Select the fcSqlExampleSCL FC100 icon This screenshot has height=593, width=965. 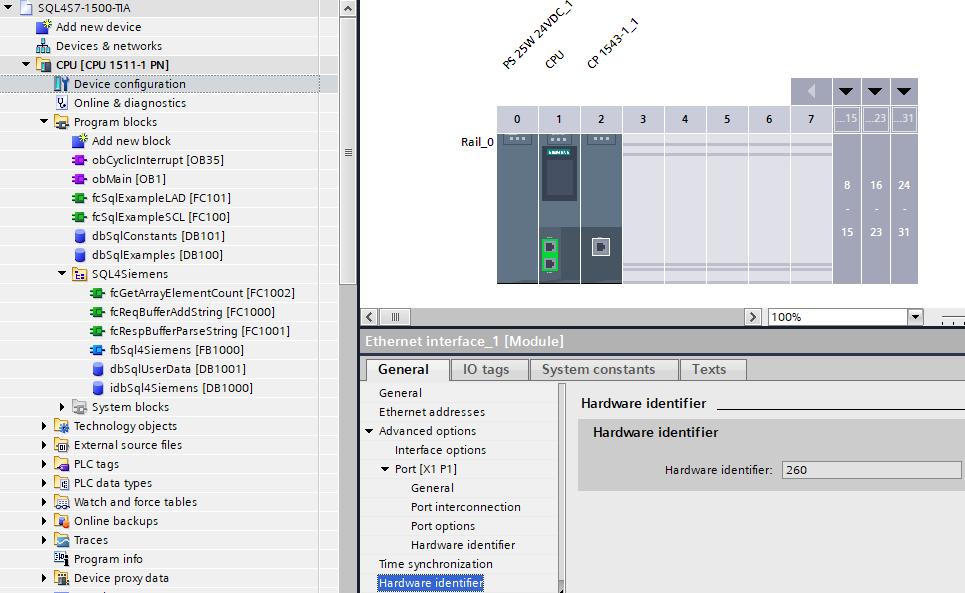point(79,217)
